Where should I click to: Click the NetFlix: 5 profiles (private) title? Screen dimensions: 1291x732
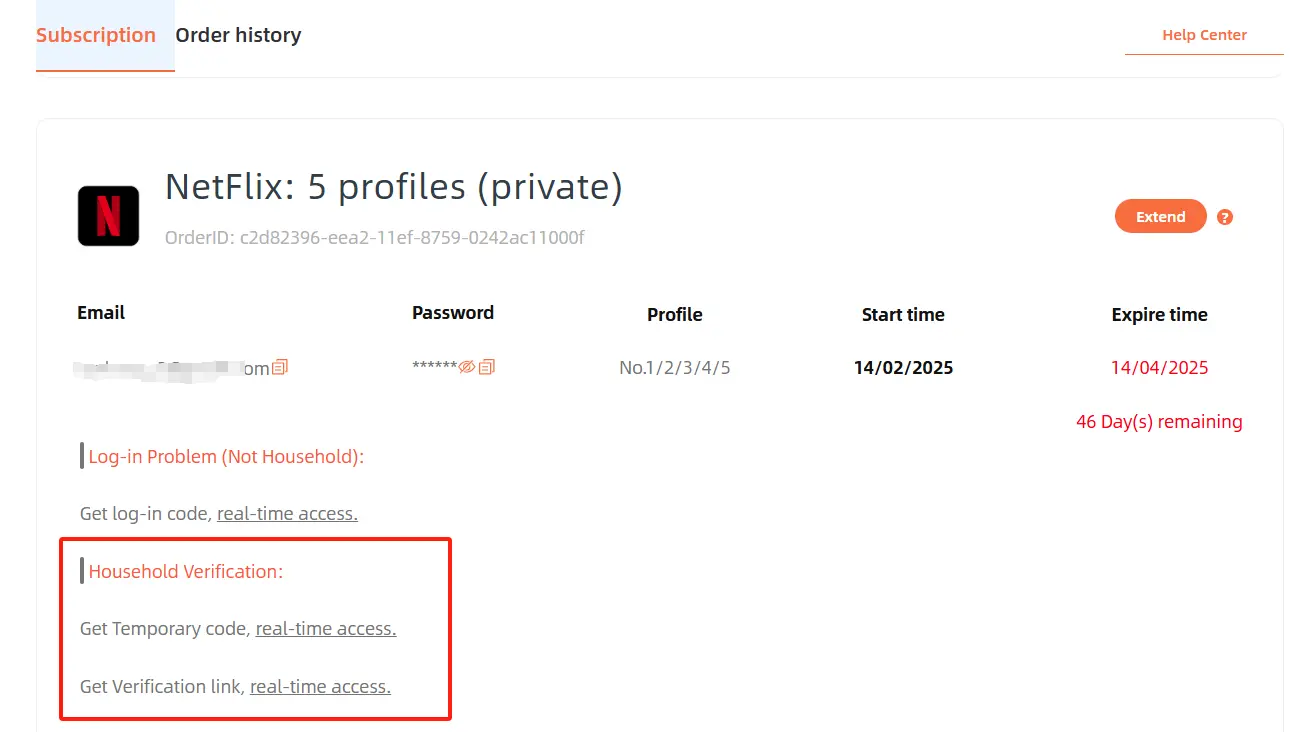394,187
